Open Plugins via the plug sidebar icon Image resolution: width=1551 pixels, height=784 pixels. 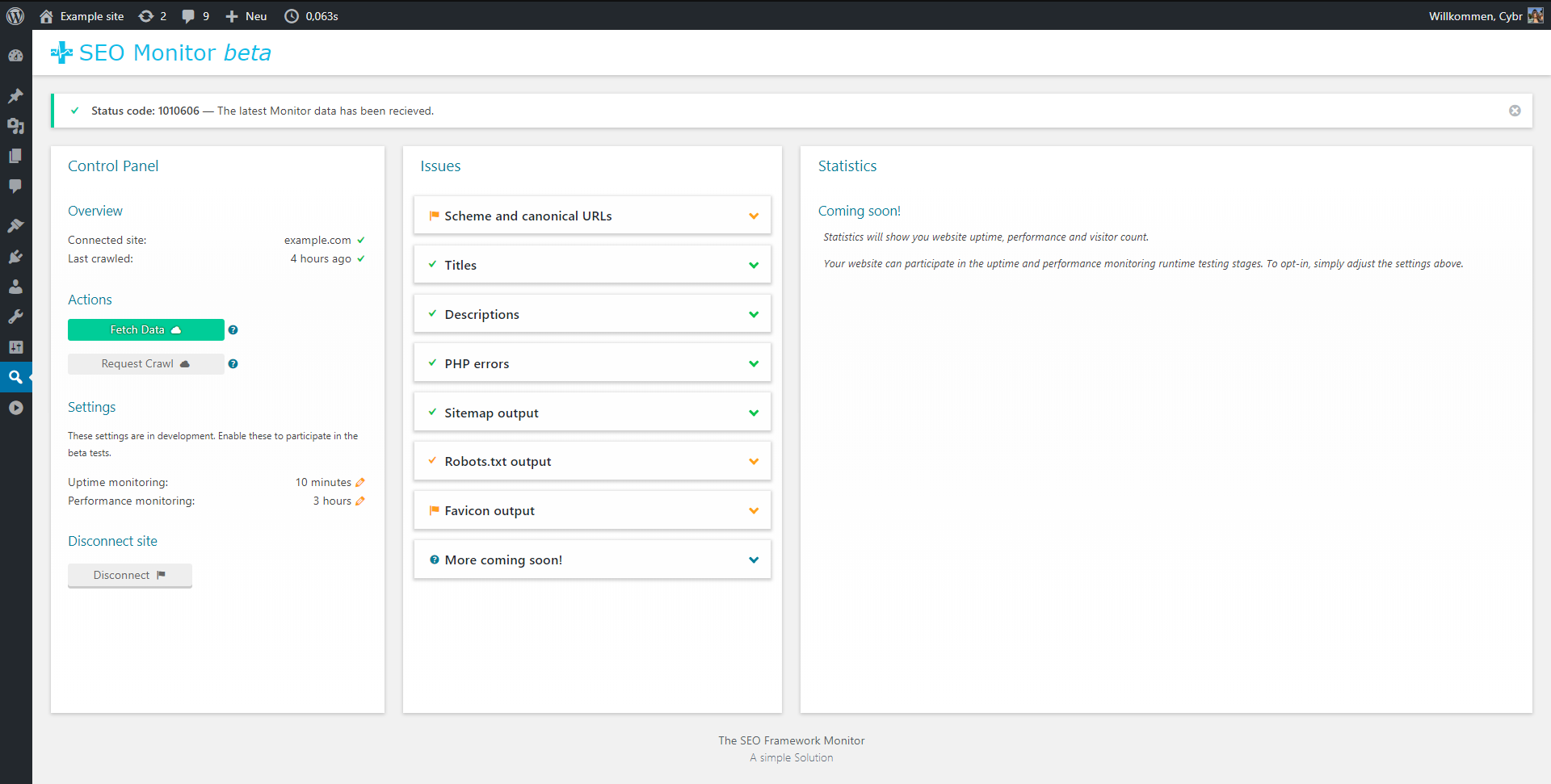coord(15,257)
